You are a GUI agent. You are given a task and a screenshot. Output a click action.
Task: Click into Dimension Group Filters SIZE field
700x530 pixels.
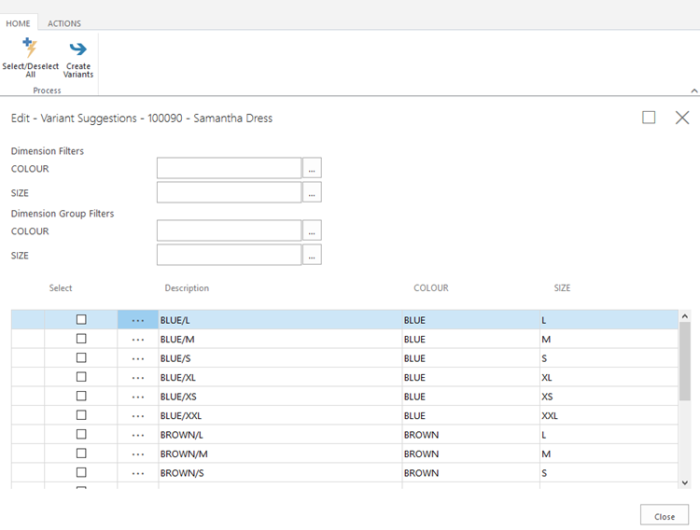pos(229,255)
